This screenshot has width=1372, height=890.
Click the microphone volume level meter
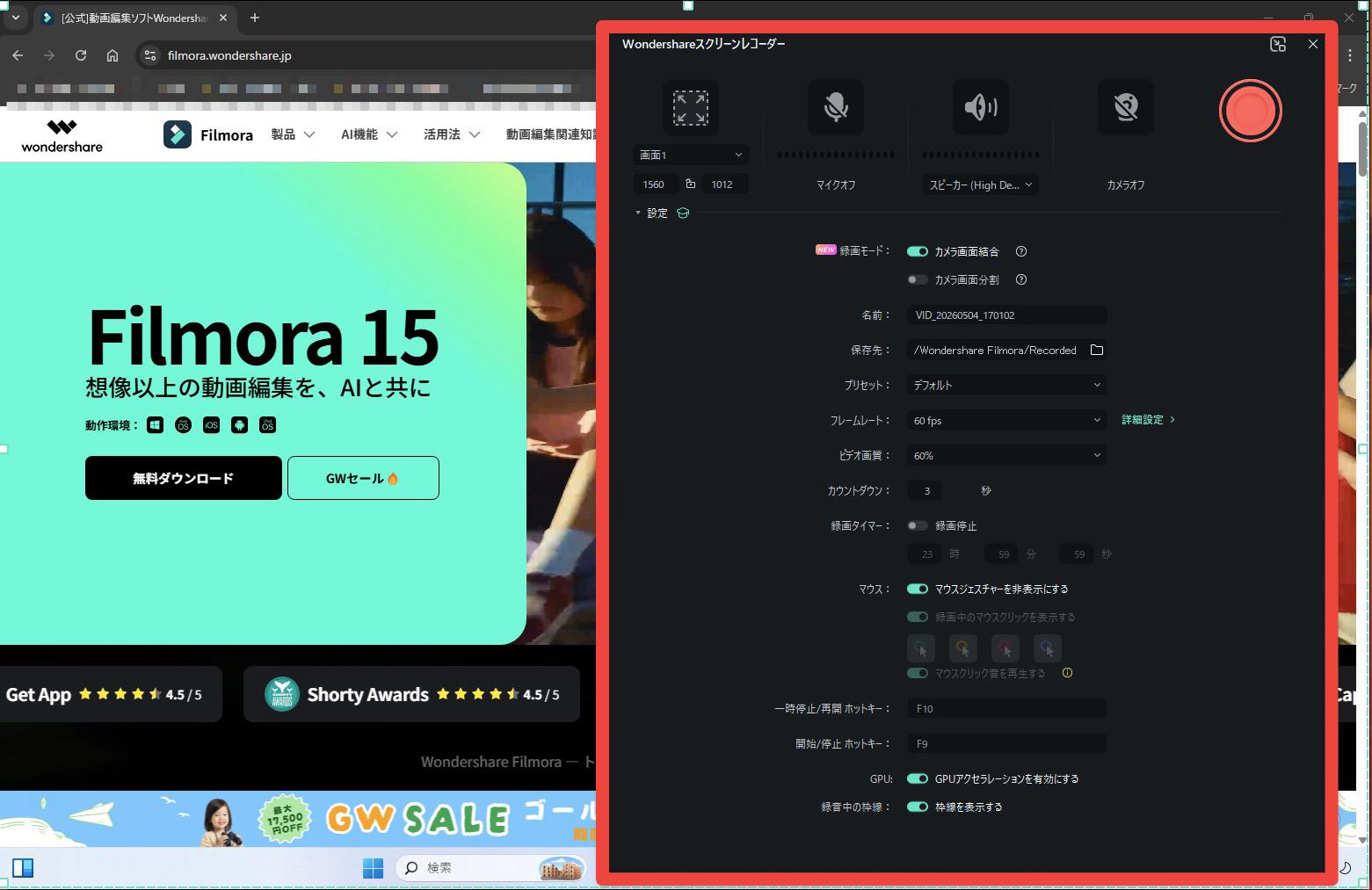pyautogui.click(x=835, y=155)
